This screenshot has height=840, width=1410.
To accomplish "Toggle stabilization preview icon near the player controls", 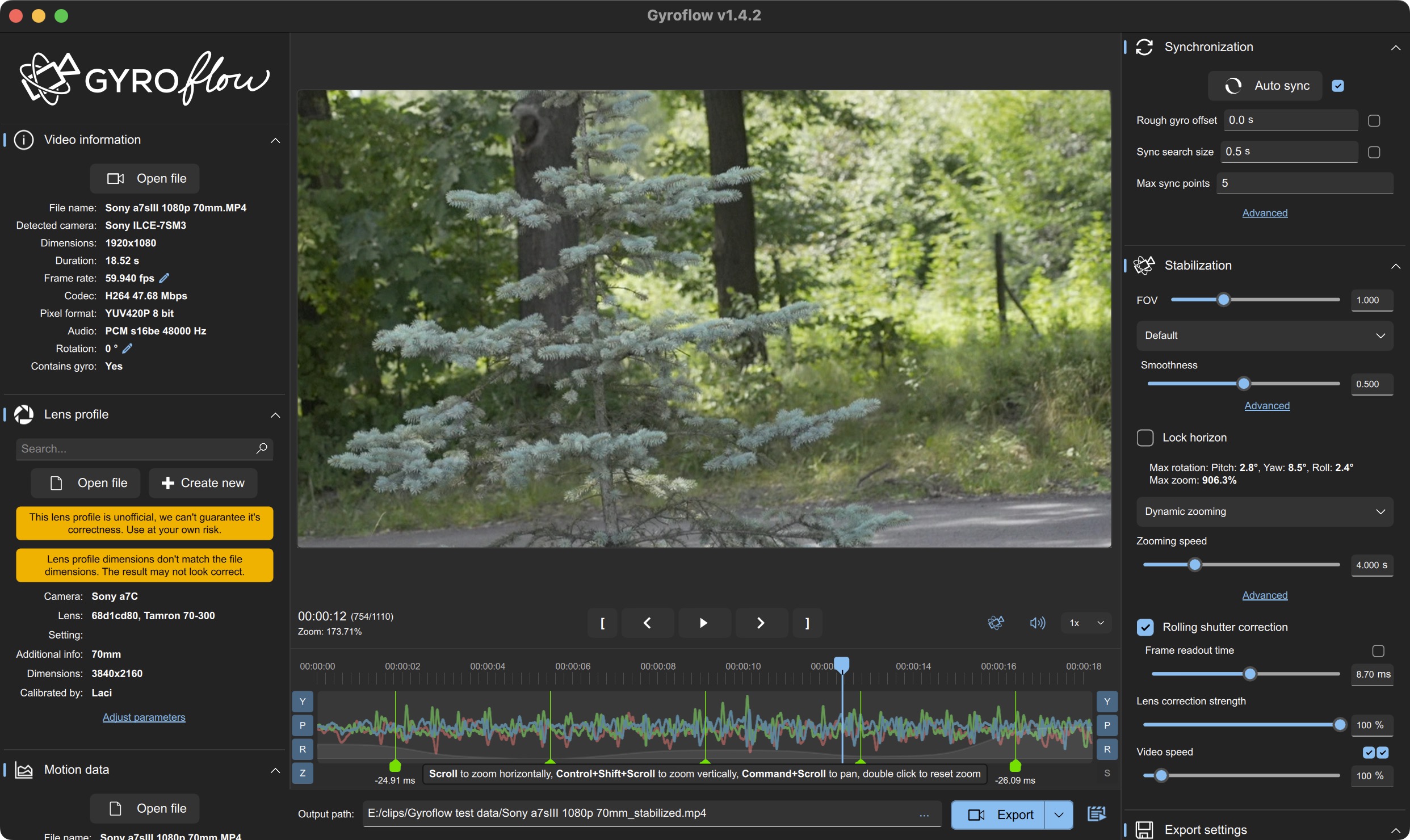I will [996, 623].
